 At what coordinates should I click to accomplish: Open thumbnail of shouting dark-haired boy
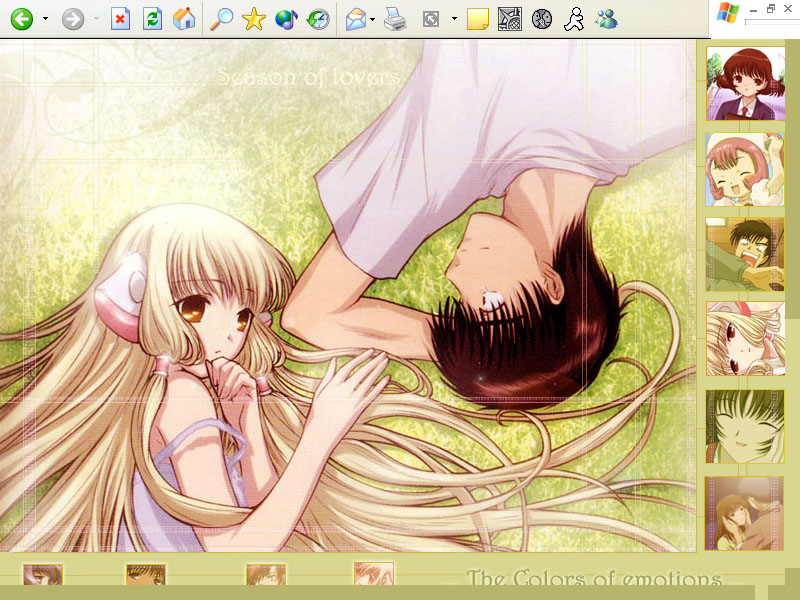coord(745,254)
